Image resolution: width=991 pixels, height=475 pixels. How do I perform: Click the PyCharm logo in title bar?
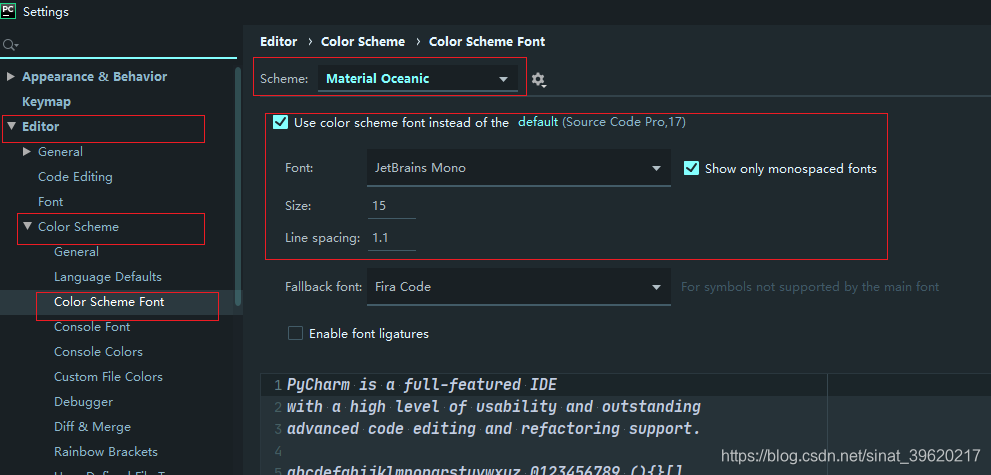[x=9, y=11]
